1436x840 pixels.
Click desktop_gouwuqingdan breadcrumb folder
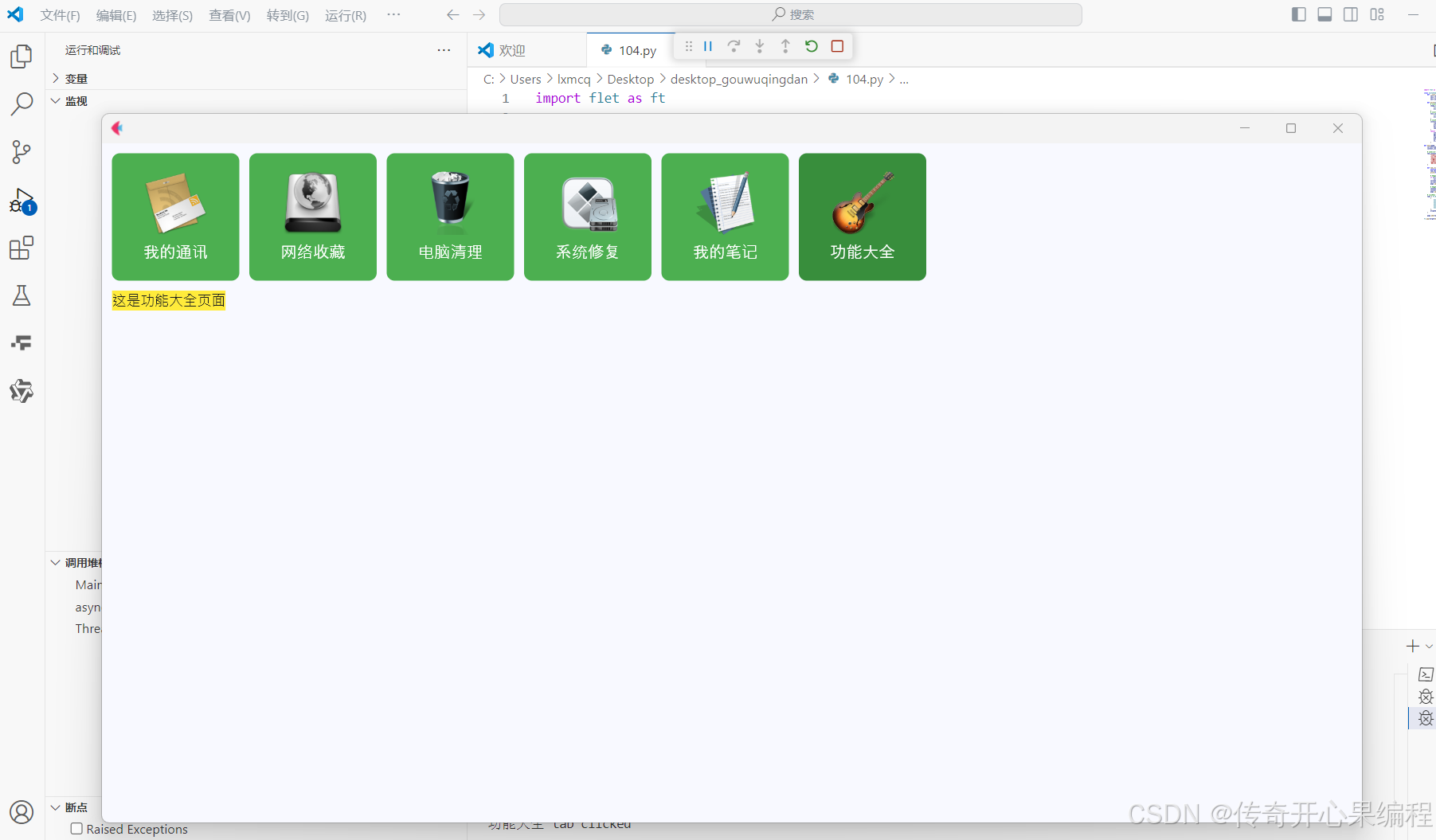coord(739,79)
